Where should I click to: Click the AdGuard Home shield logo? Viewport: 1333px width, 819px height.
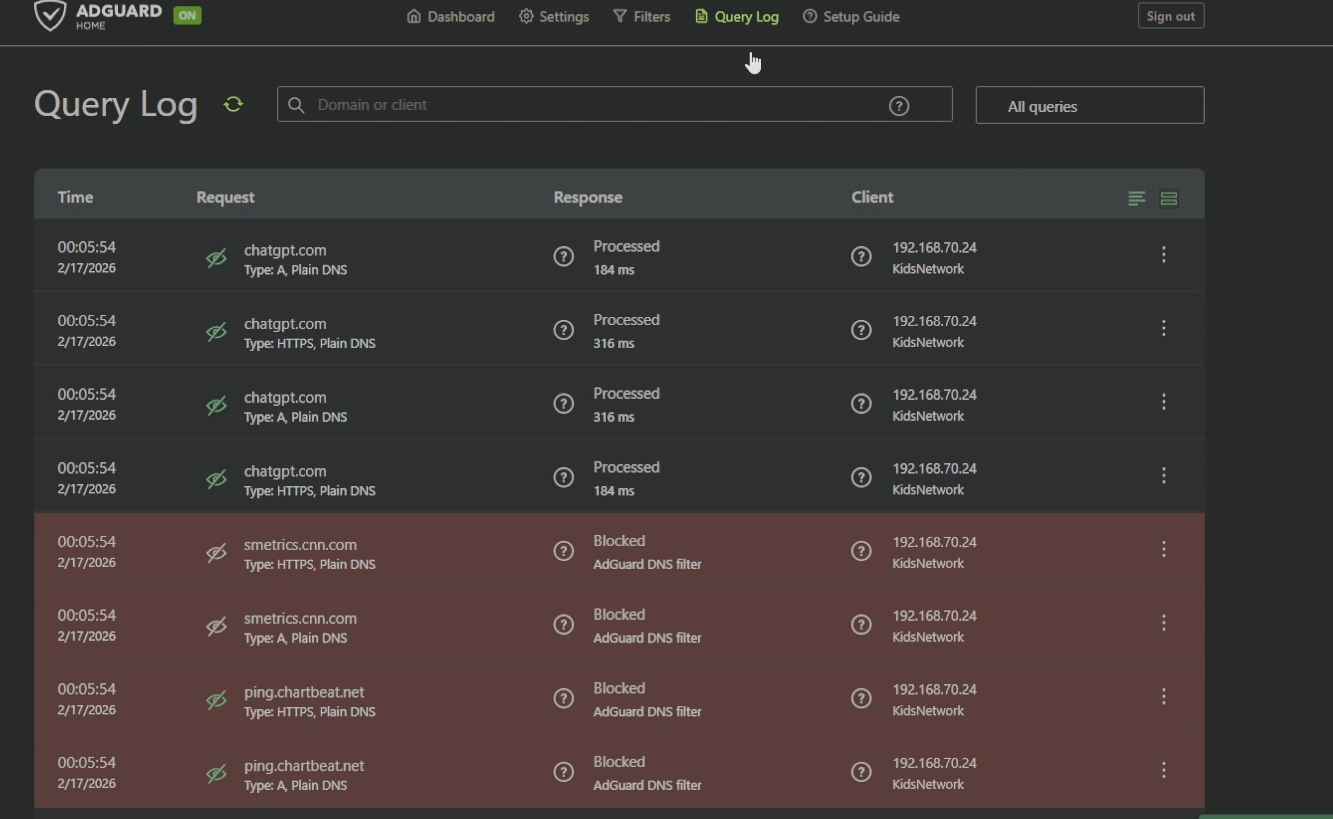click(x=50, y=16)
